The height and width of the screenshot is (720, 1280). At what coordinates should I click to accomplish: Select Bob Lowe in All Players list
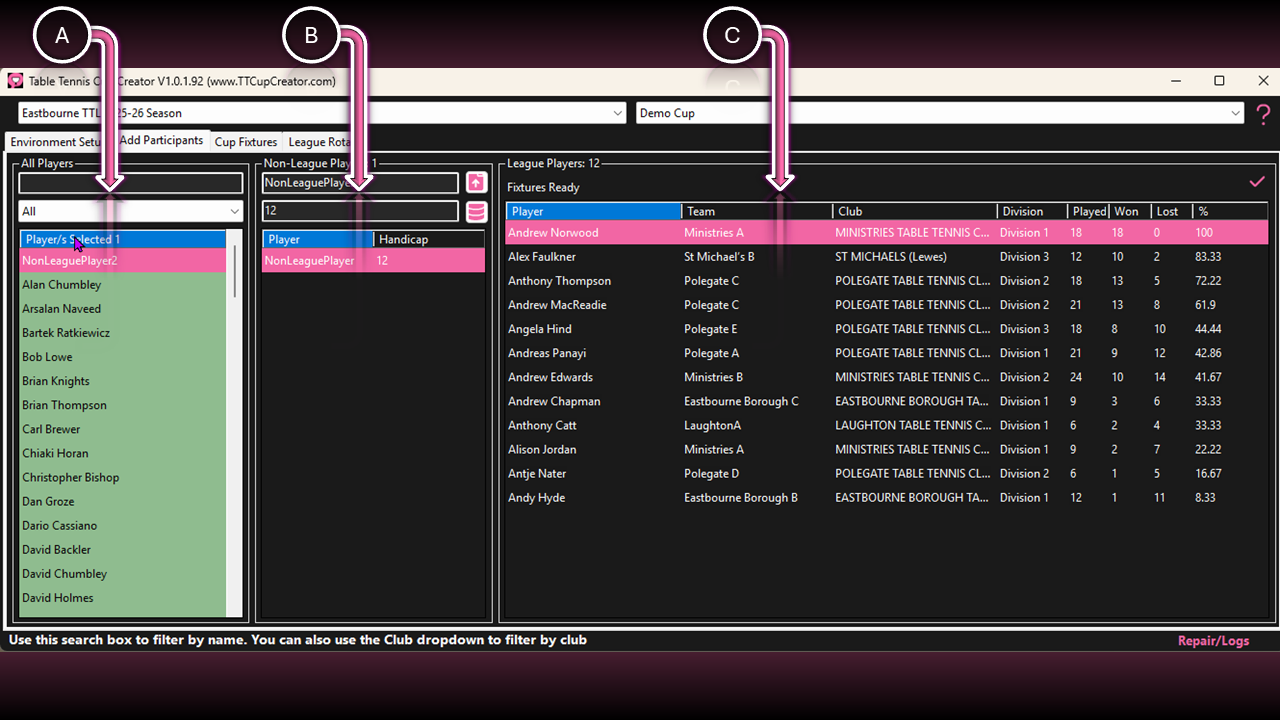click(123, 357)
